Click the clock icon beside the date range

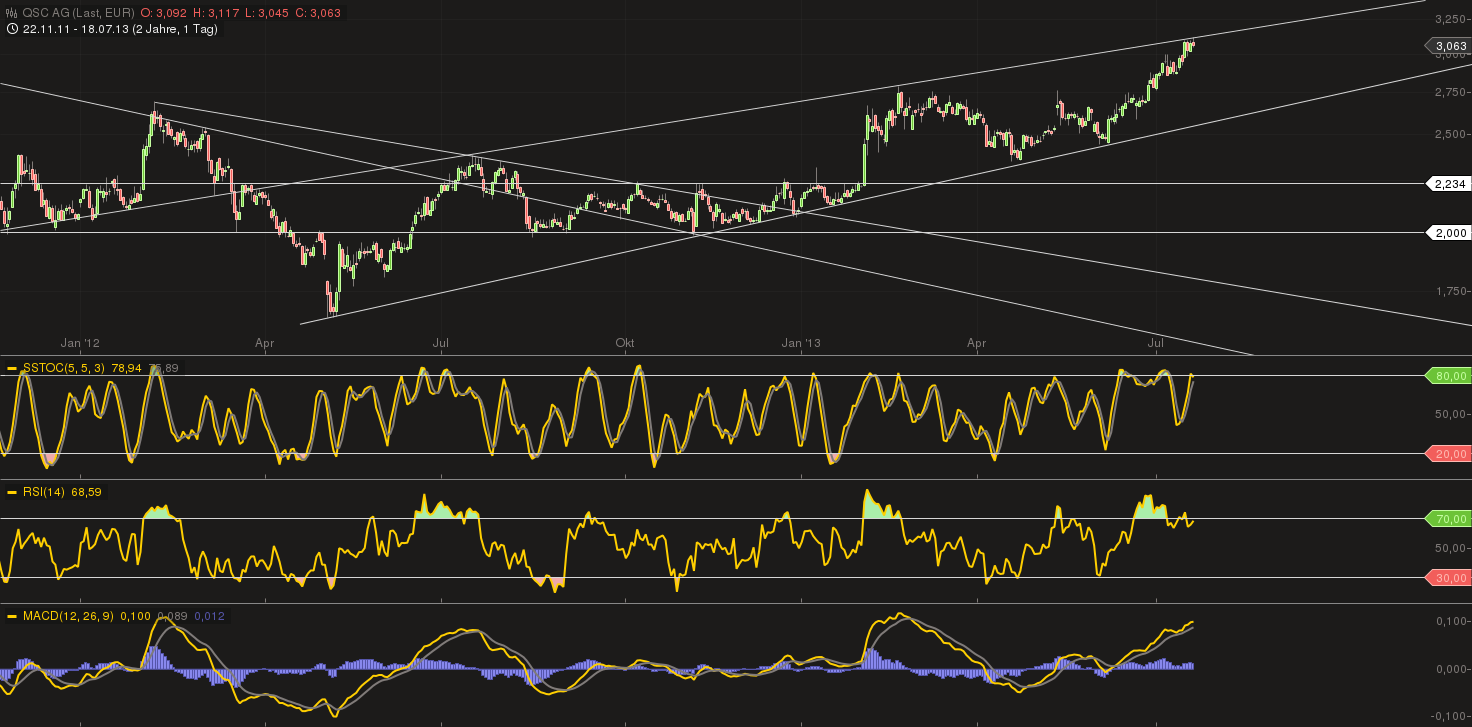point(11,29)
